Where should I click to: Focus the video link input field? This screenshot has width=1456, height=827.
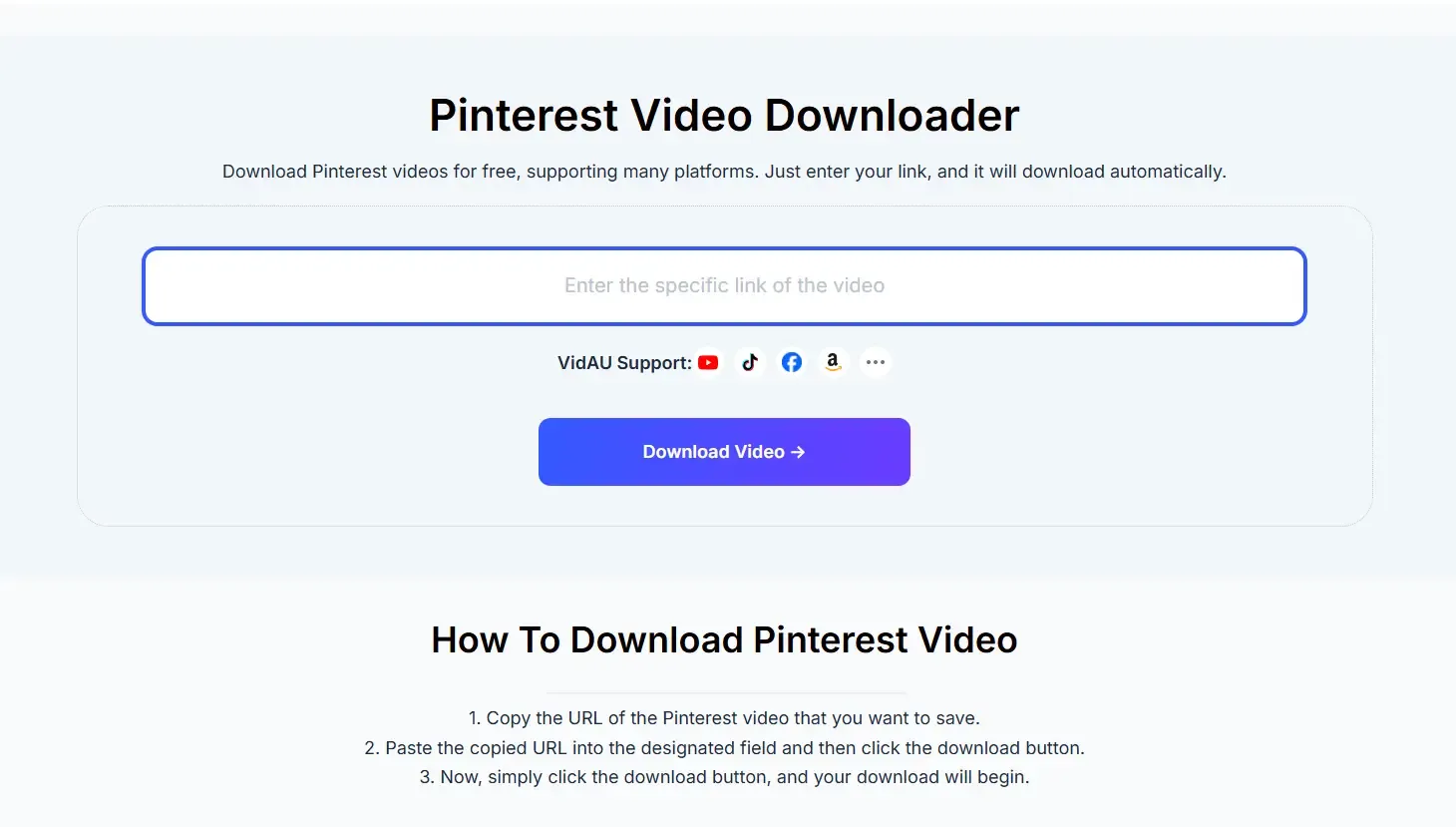point(724,286)
